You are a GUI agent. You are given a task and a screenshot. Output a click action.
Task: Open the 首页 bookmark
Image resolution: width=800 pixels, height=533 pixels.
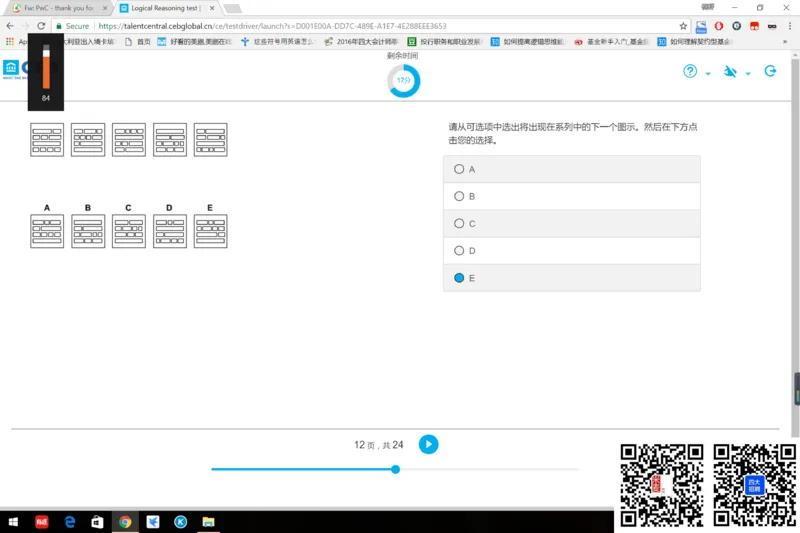pyautogui.click(x=138, y=41)
